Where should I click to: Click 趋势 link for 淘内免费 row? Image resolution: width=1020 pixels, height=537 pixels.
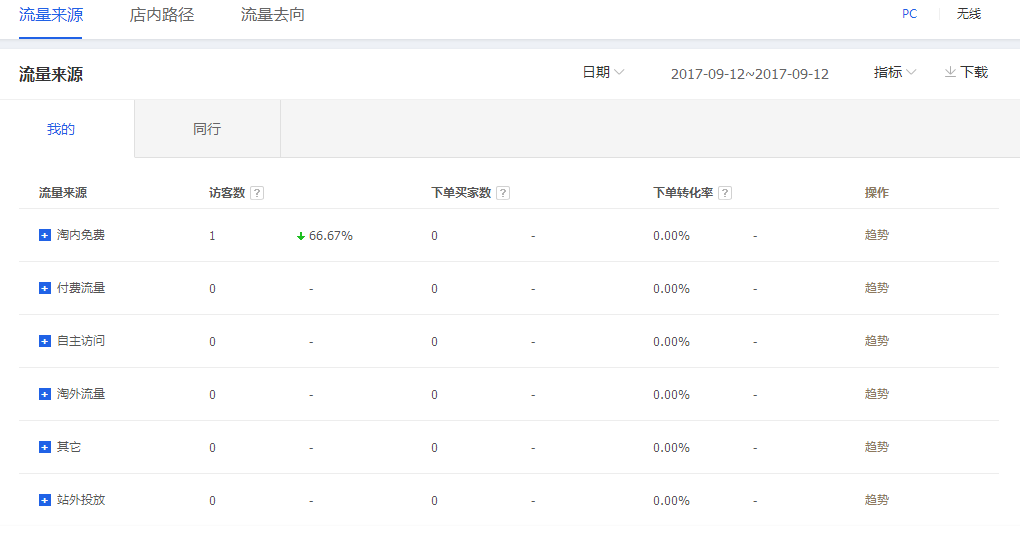click(876, 235)
